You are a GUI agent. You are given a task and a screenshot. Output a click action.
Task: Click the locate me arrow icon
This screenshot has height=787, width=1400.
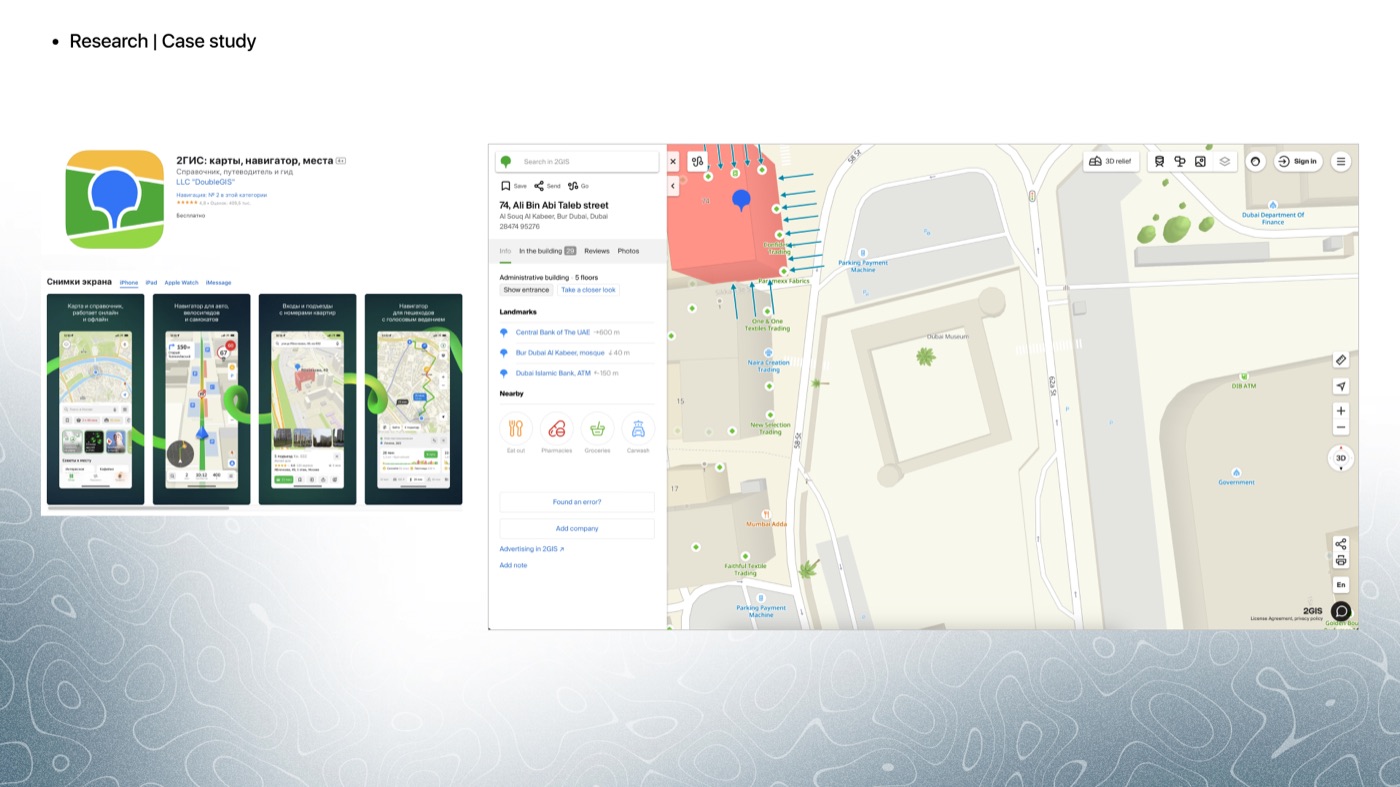1341,386
